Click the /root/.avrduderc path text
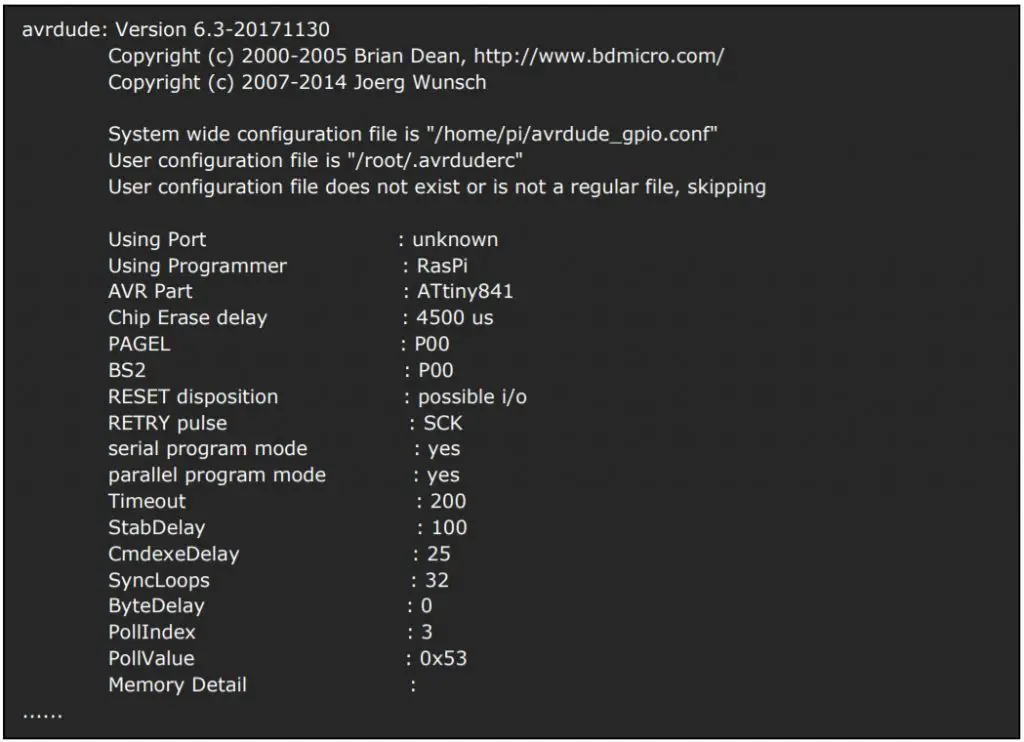The width and height of the screenshot is (1024, 742). tap(436, 161)
